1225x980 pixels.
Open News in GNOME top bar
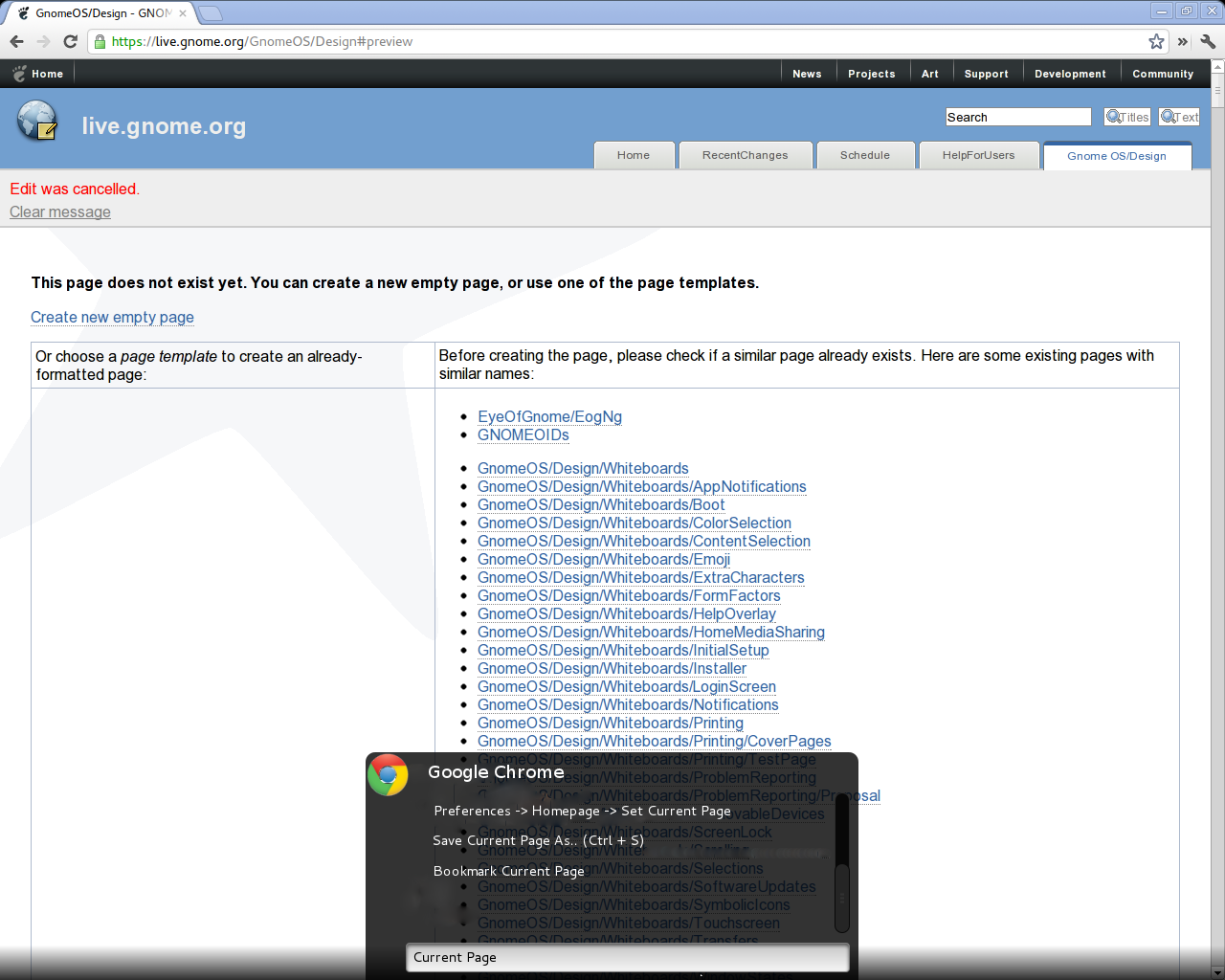click(x=807, y=74)
